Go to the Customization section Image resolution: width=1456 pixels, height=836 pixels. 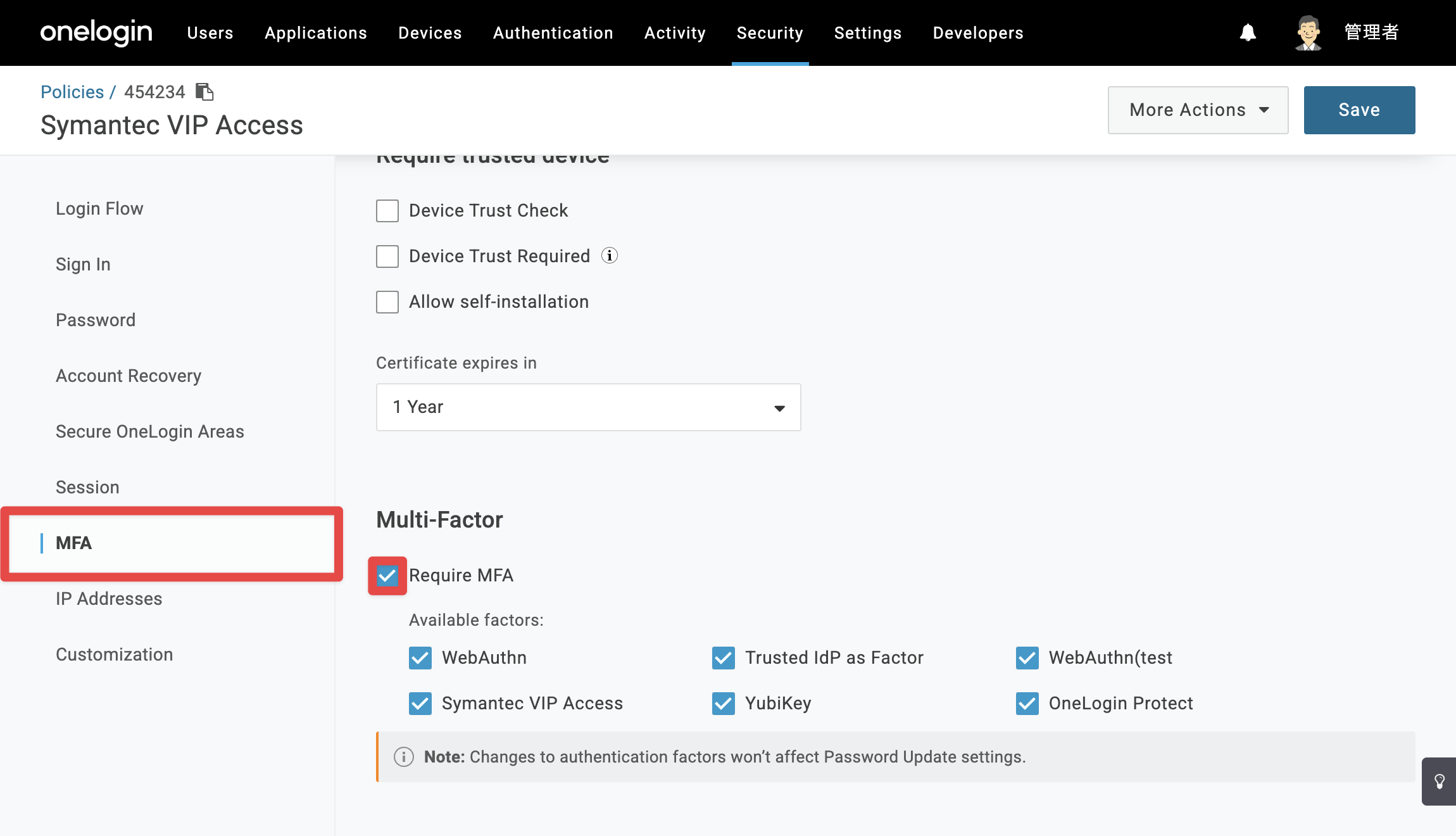coord(115,654)
